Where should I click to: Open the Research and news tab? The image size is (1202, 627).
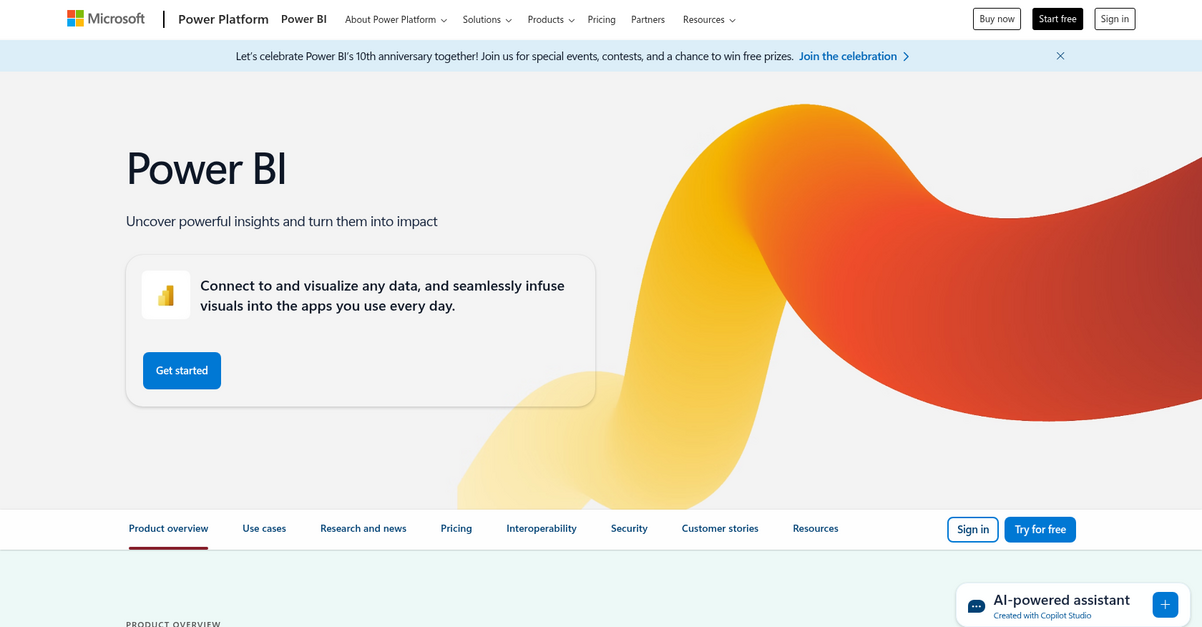363,528
